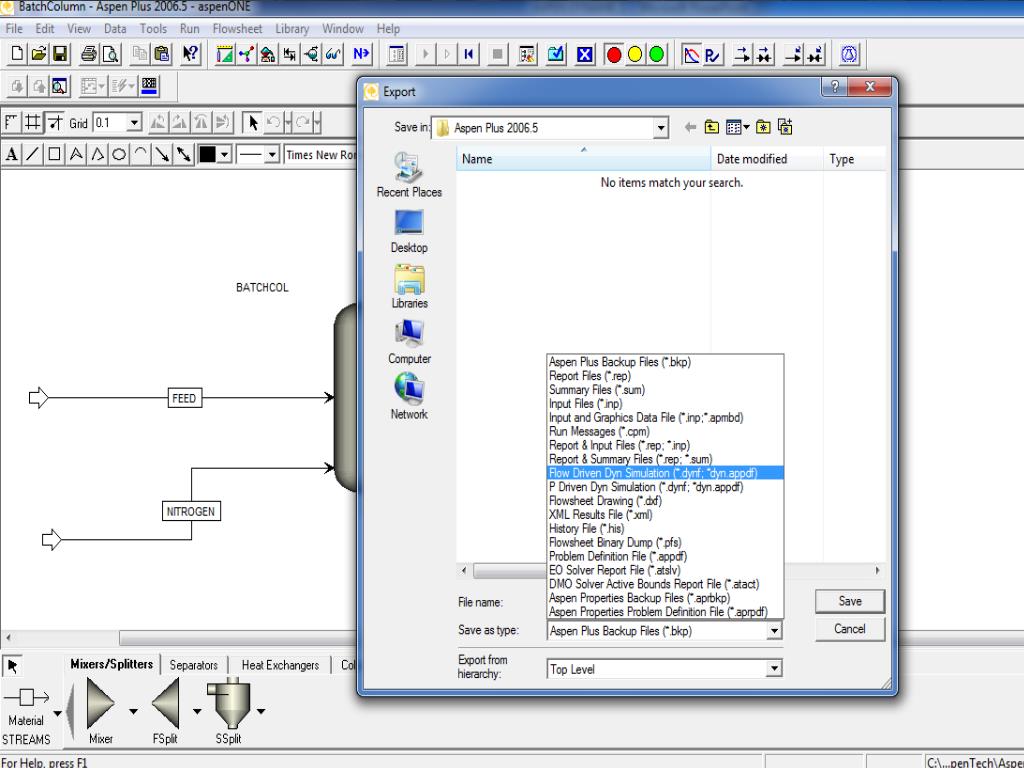This screenshot has width=1024, height=768.
Task: Click the Print icon in the toolbar
Action: point(89,54)
